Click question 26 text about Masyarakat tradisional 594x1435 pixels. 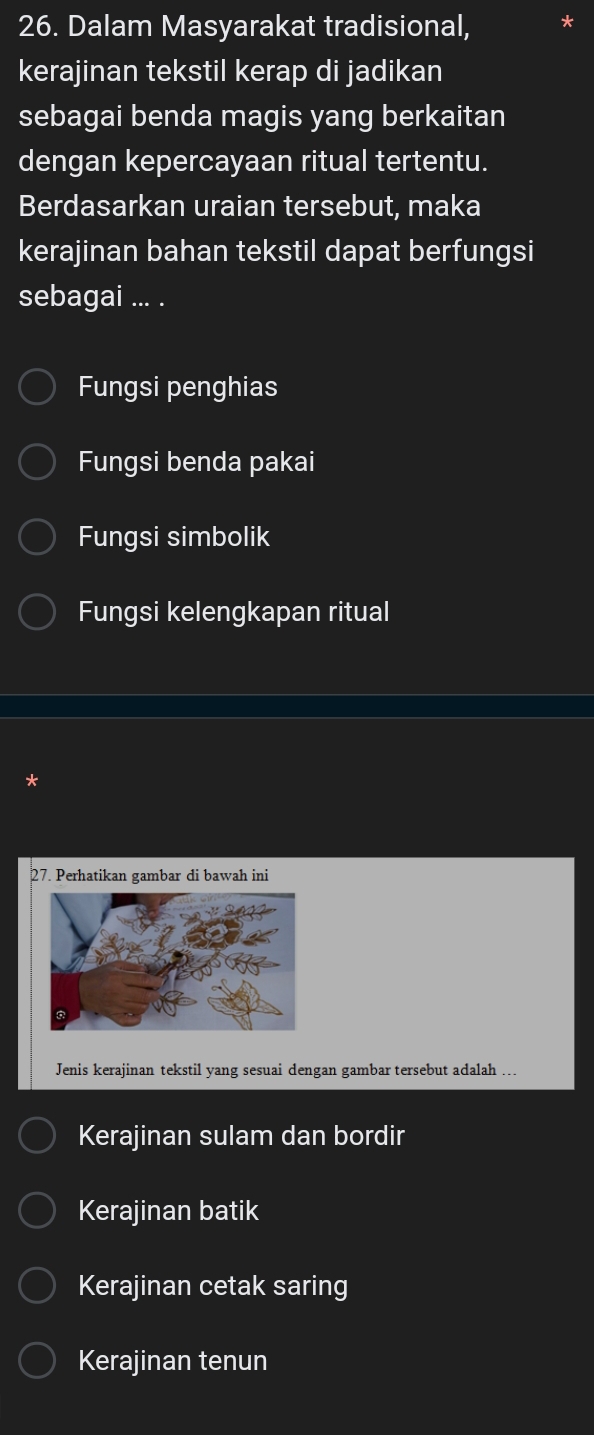276,162
